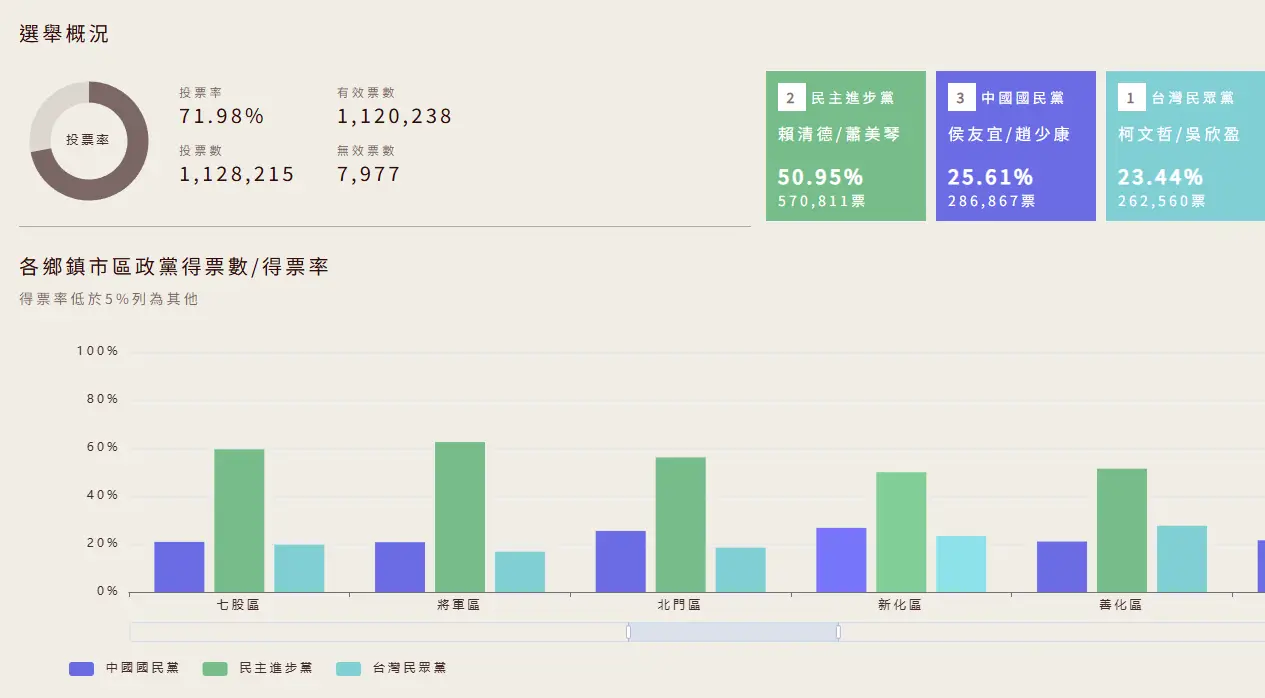1265x698 pixels.
Task: Click the teal 台灣民眾黨 bar for 北門區
Action: [x=740, y=570]
